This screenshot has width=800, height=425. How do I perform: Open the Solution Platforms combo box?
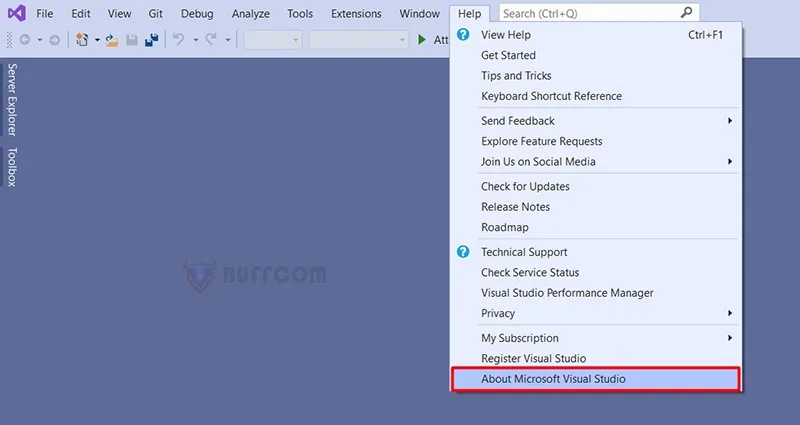[358, 40]
